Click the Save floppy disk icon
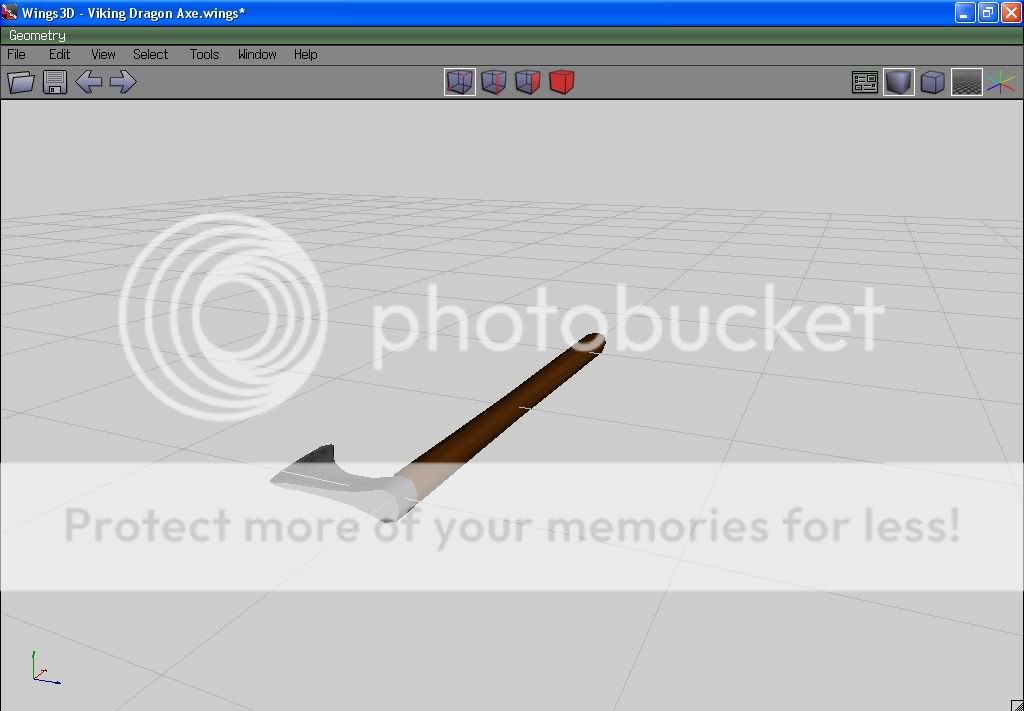The height and width of the screenshot is (711, 1024). click(x=55, y=82)
